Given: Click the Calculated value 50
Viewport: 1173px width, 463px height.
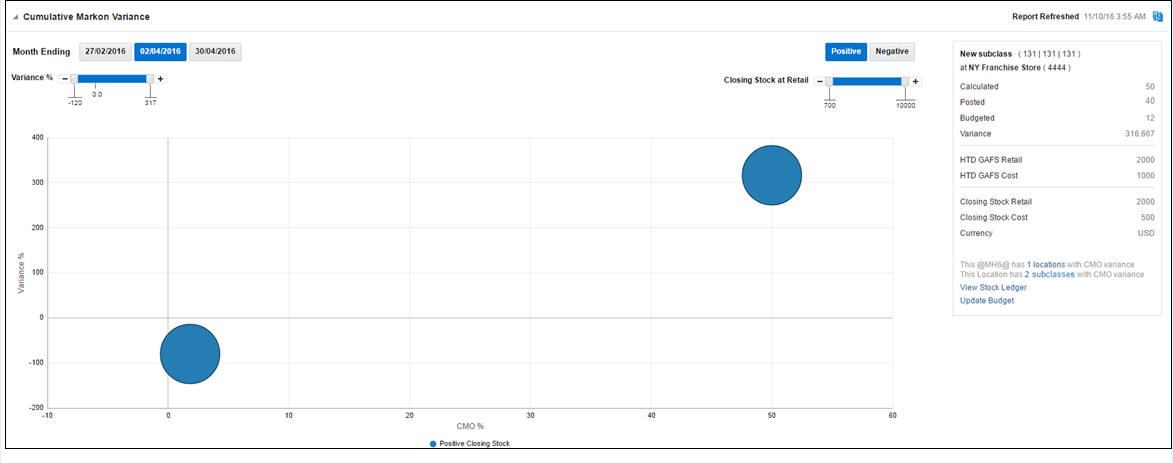Looking at the screenshot, I should (1151, 87).
